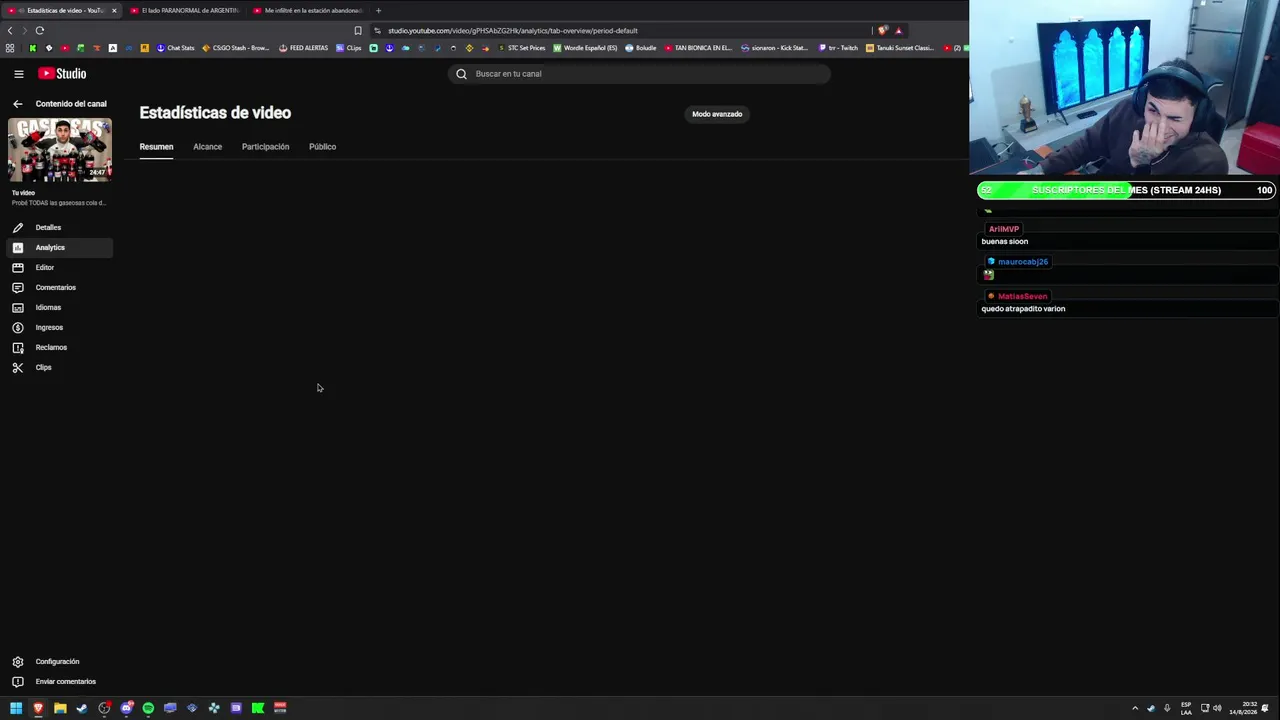Open the Reclamos icon in the sidebar
The height and width of the screenshot is (720, 1280).
[17, 348]
